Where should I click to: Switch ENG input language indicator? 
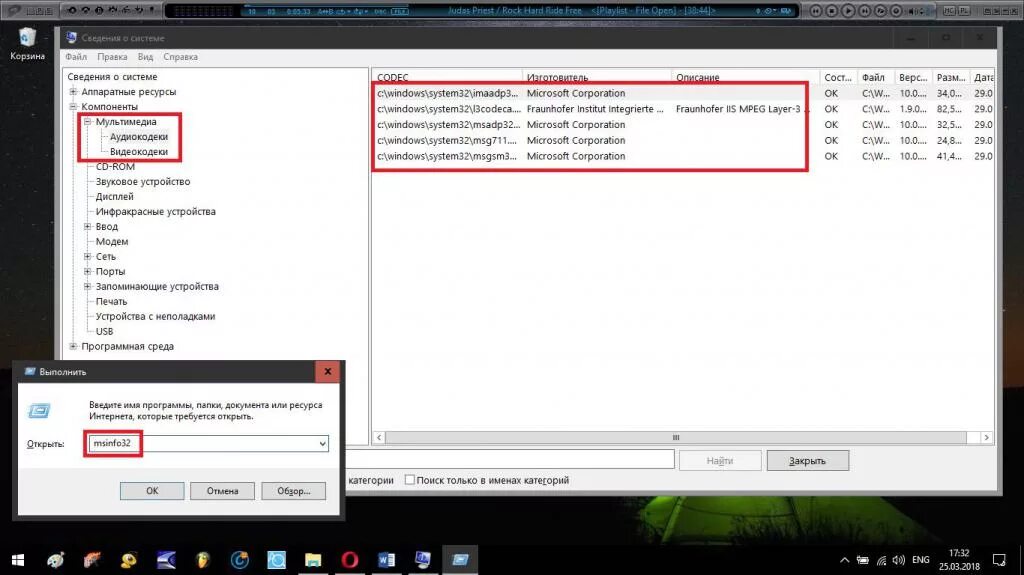pos(920,560)
